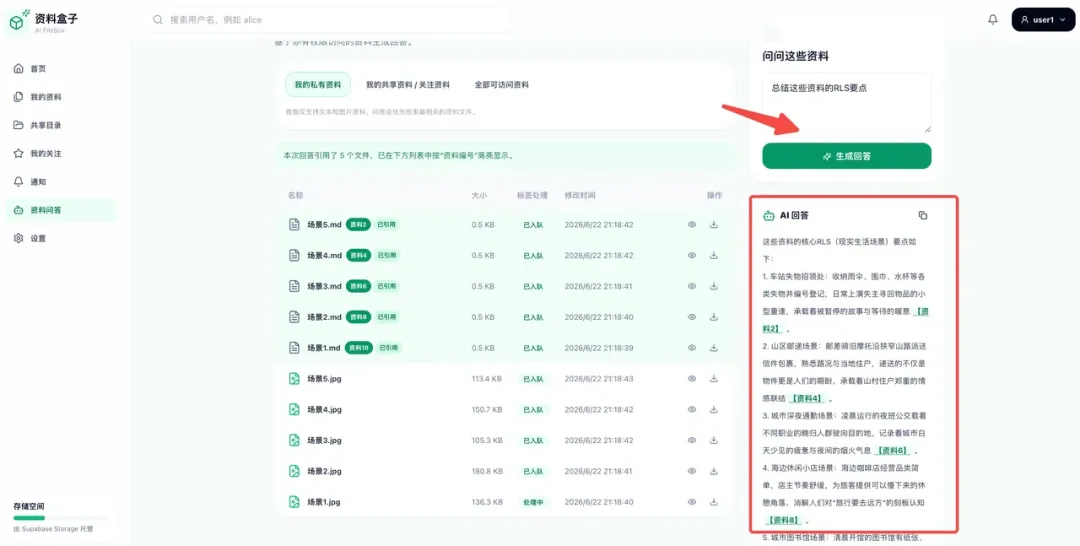The height and width of the screenshot is (546, 1080).
Task: Click the 113.4 KB size value
Action: (486, 379)
